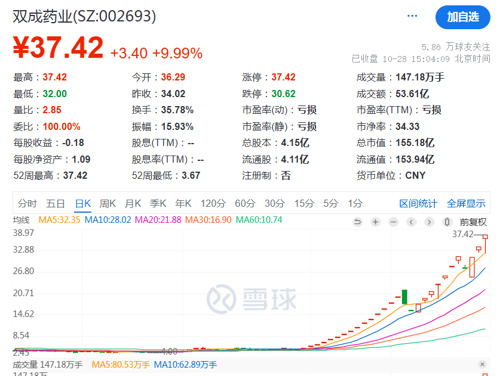Click the 52周最低 3.67 value

[191, 176]
